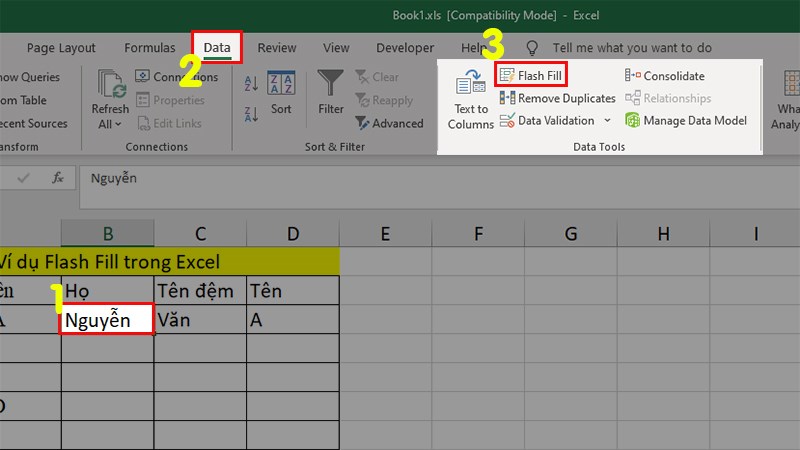The image size is (800, 450).
Task: Click Remove Duplicates icon
Action: [x=507, y=98]
